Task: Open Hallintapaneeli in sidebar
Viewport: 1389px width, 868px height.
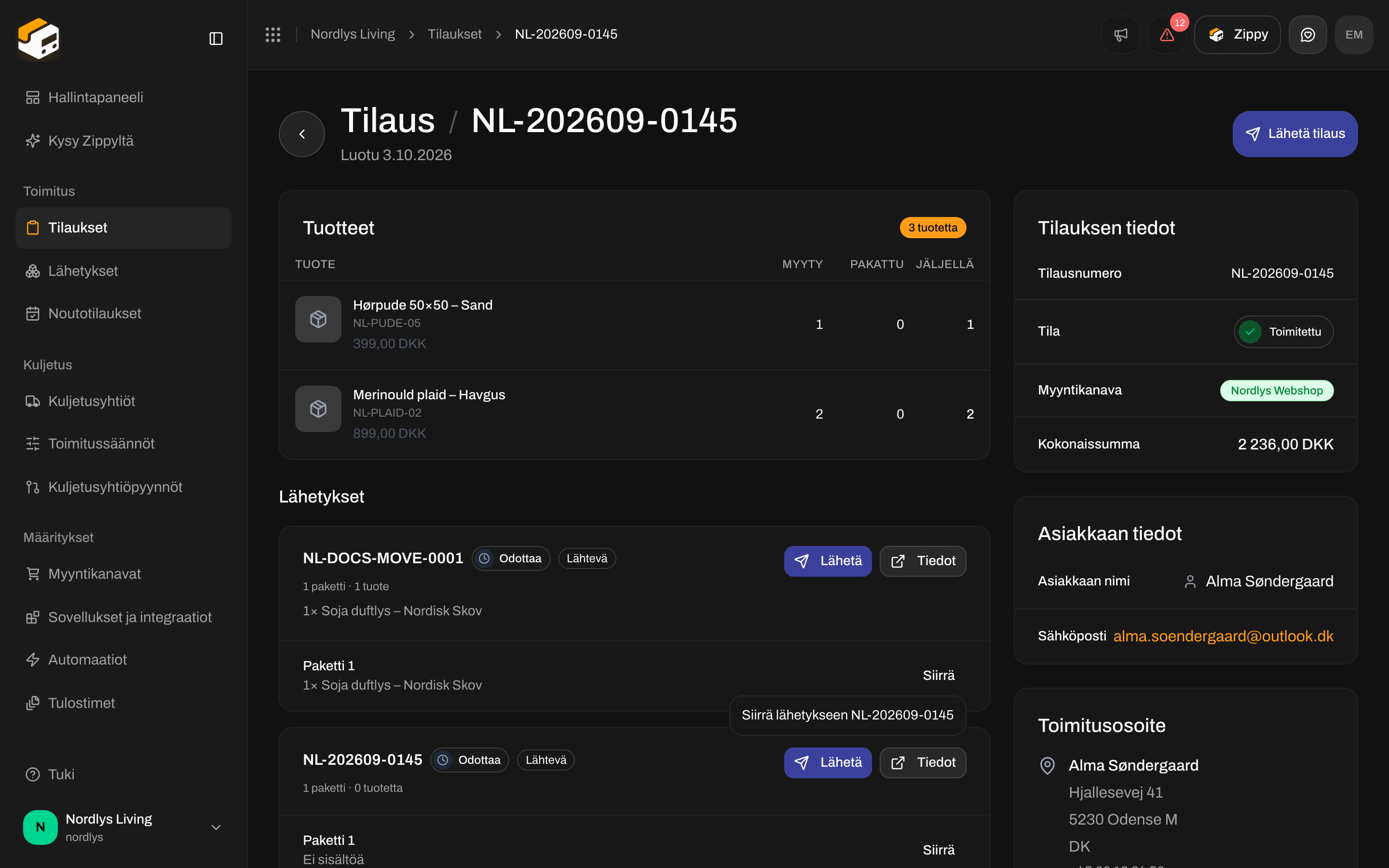Action: click(x=123, y=97)
